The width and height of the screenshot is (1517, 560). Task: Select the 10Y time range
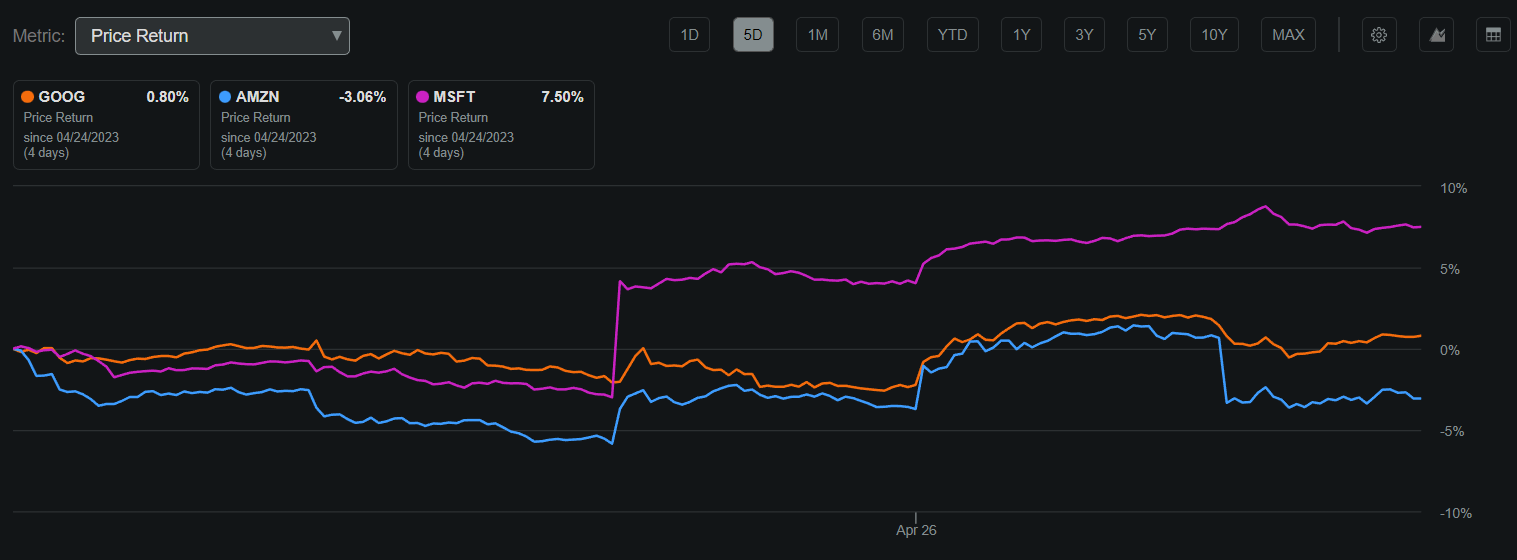click(x=1214, y=35)
